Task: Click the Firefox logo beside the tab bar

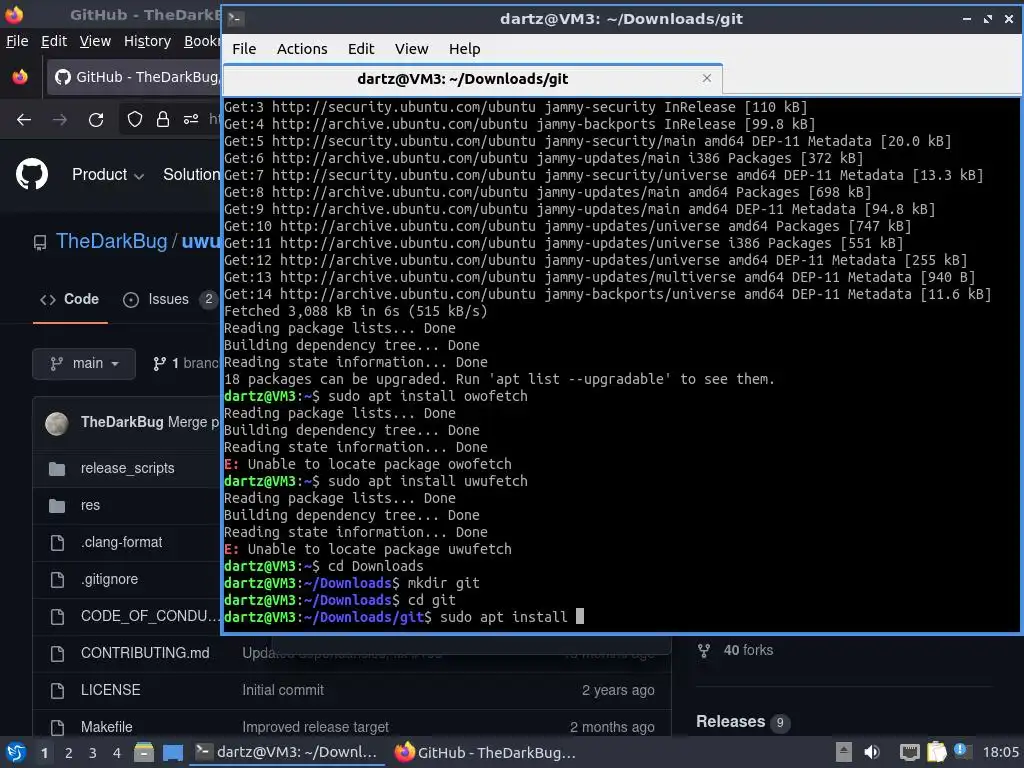Action: tap(20, 77)
